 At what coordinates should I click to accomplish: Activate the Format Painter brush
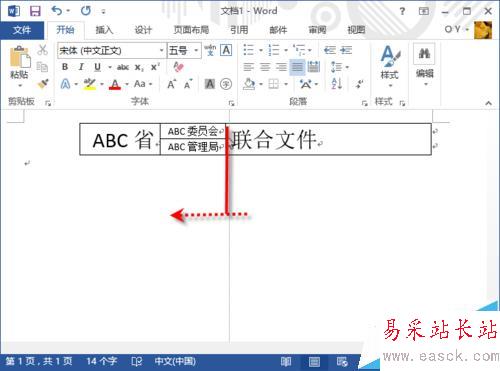click(x=43, y=83)
